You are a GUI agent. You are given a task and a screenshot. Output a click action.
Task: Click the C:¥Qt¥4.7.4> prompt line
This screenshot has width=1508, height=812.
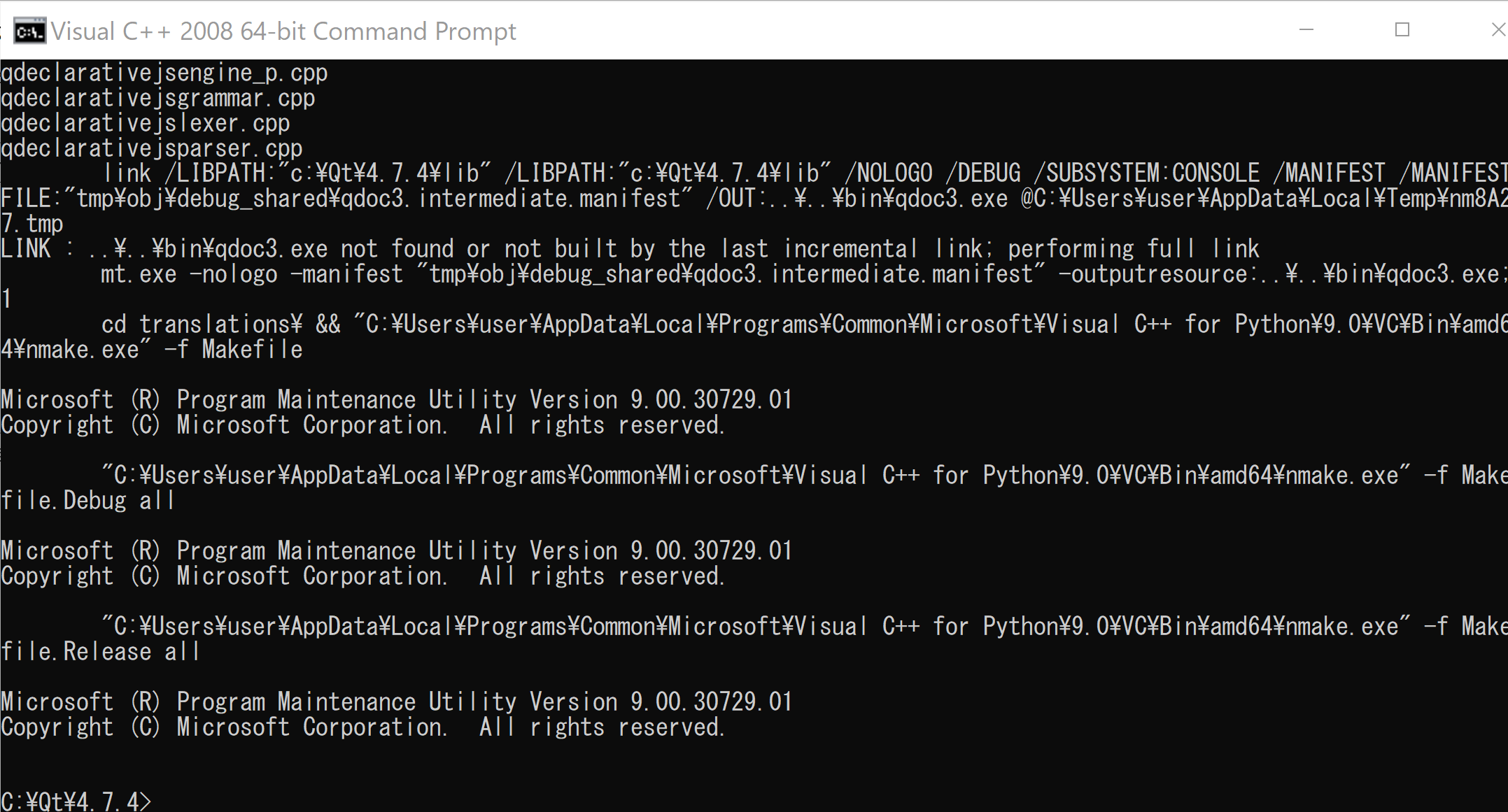tap(76, 801)
